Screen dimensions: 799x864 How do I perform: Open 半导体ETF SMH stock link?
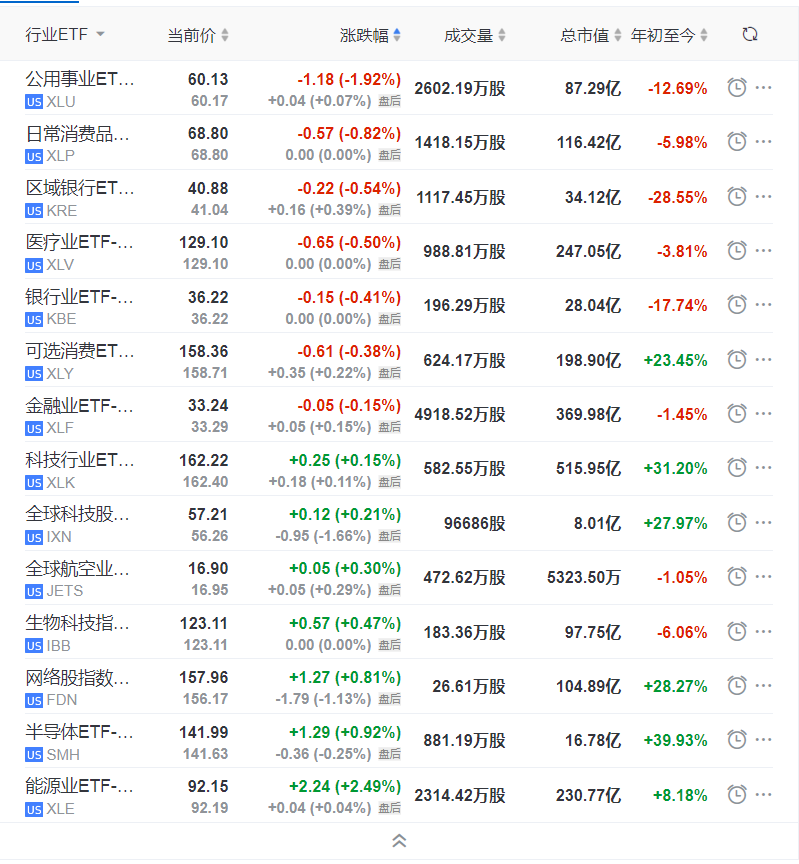[x=79, y=732]
